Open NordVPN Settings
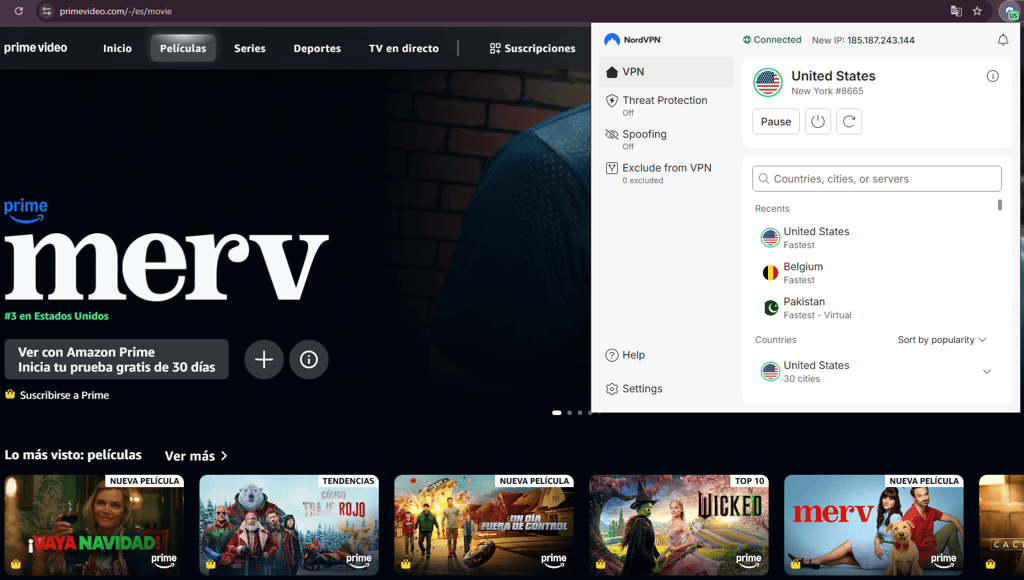Image resolution: width=1024 pixels, height=580 pixels. 634,389
